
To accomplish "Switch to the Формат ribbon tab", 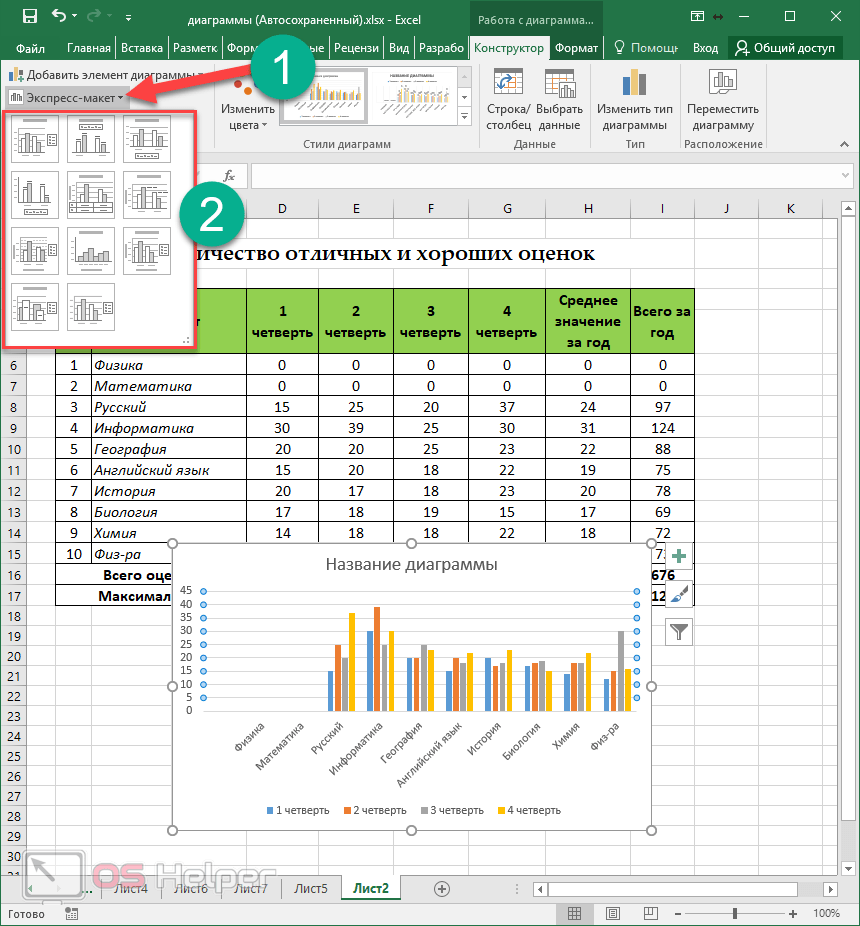I will coord(576,48).
